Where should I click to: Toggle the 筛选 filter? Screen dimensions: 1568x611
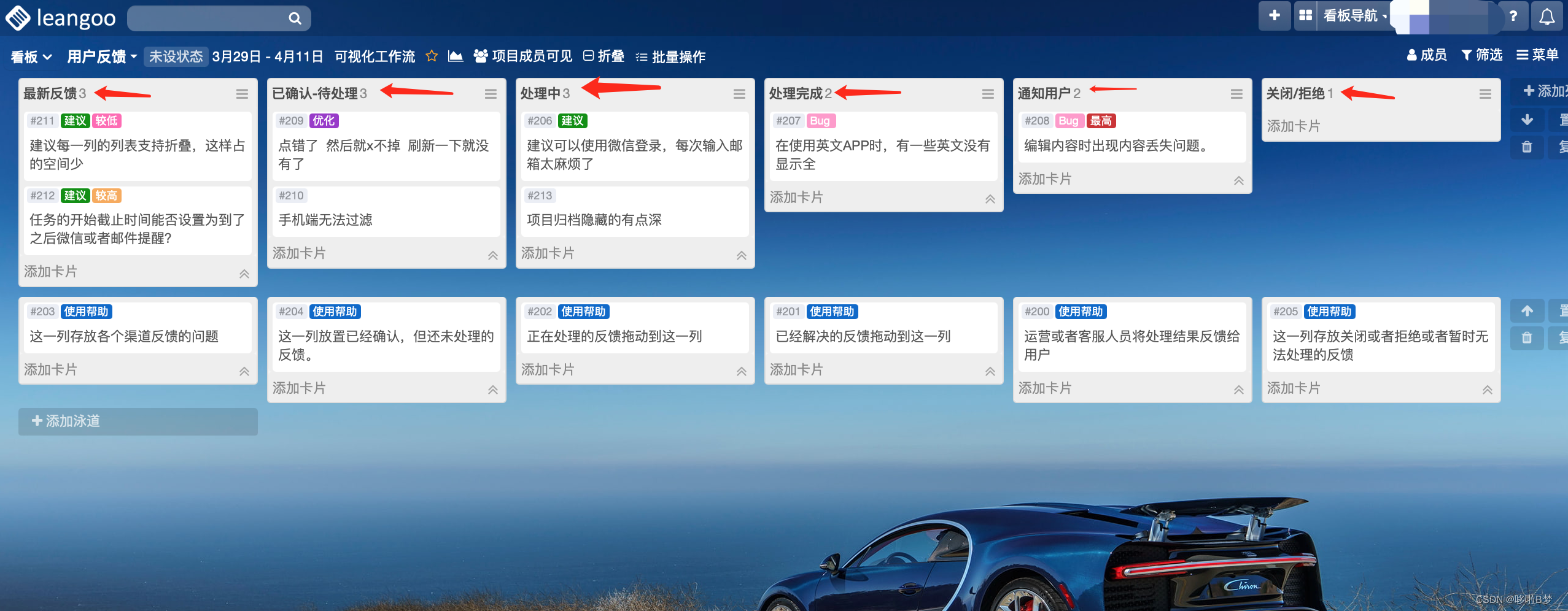[x=1482, y=55]
